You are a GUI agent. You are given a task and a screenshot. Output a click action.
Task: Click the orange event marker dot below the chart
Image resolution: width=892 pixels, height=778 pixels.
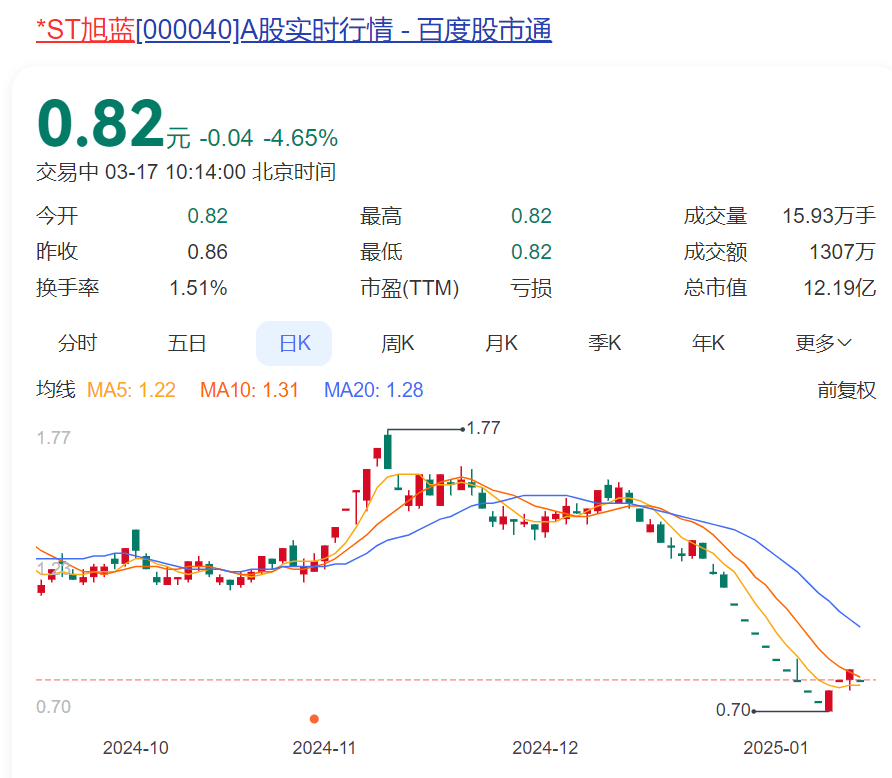click(315, 718)
